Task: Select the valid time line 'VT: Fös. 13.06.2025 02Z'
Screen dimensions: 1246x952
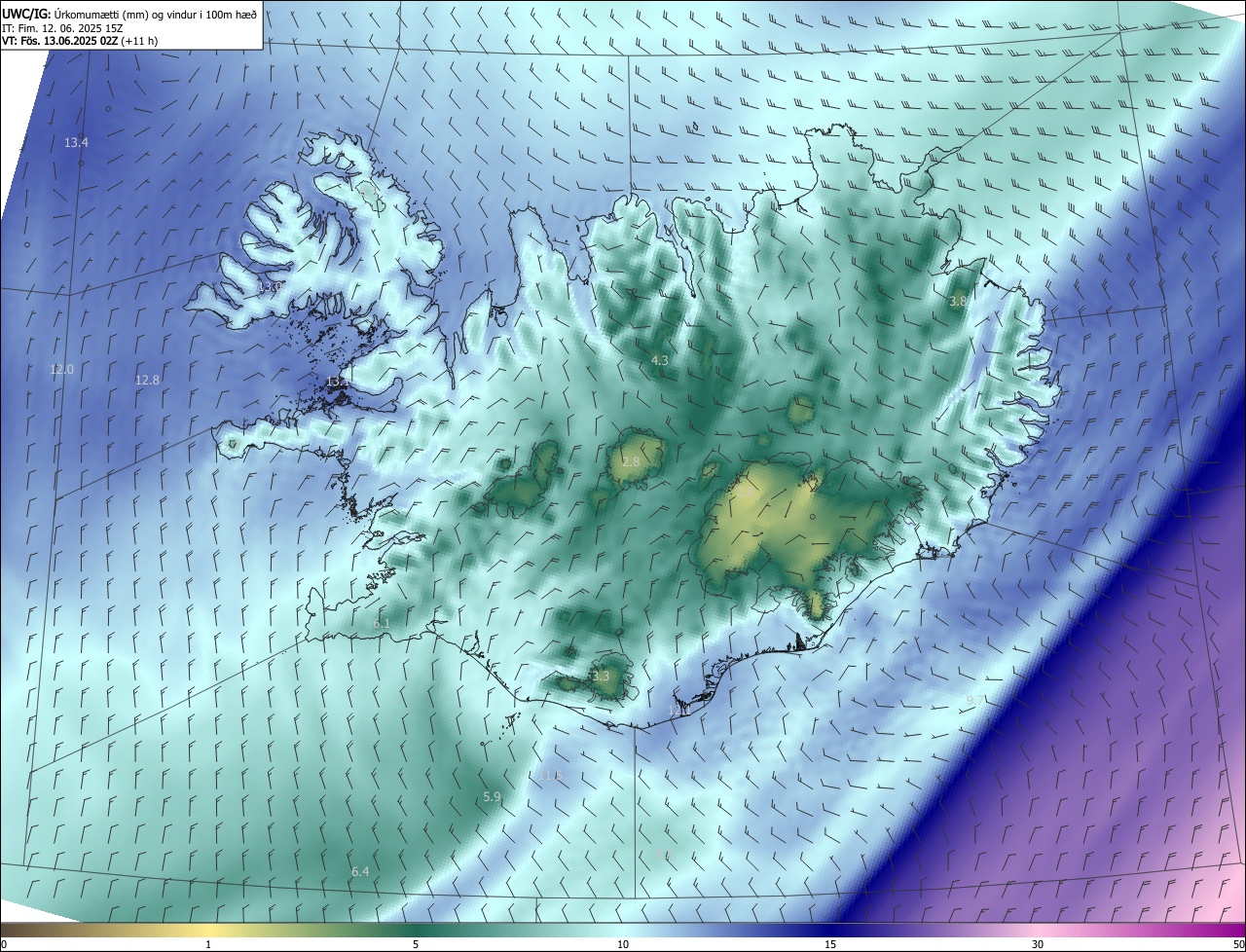Action: (61, 41)
